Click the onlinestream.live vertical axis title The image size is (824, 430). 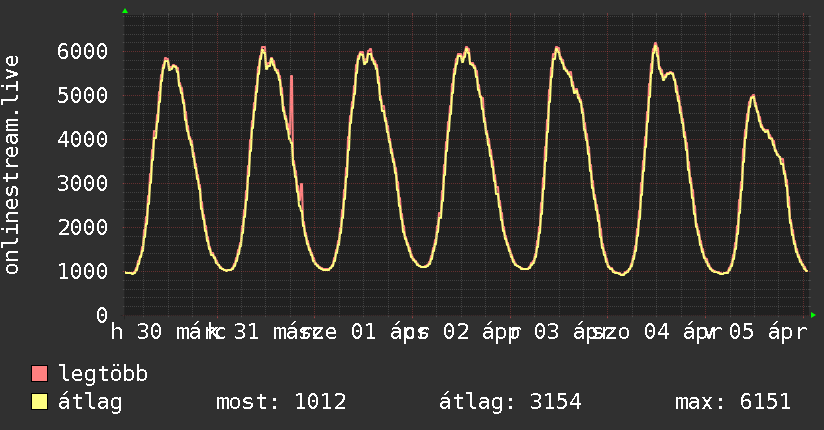coord(12,165)
